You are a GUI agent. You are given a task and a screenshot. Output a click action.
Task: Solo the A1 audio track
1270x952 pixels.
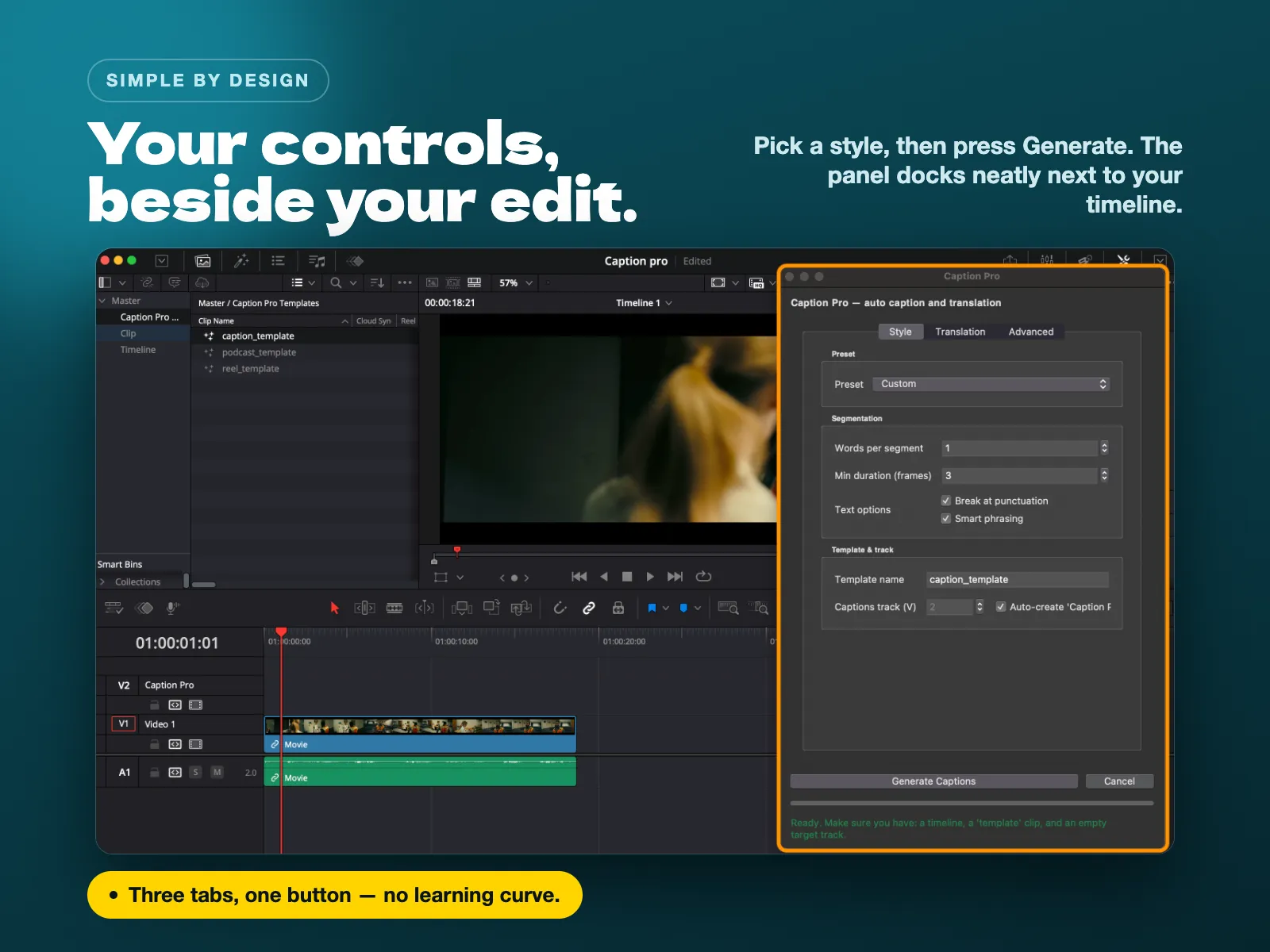coord(195,772)
